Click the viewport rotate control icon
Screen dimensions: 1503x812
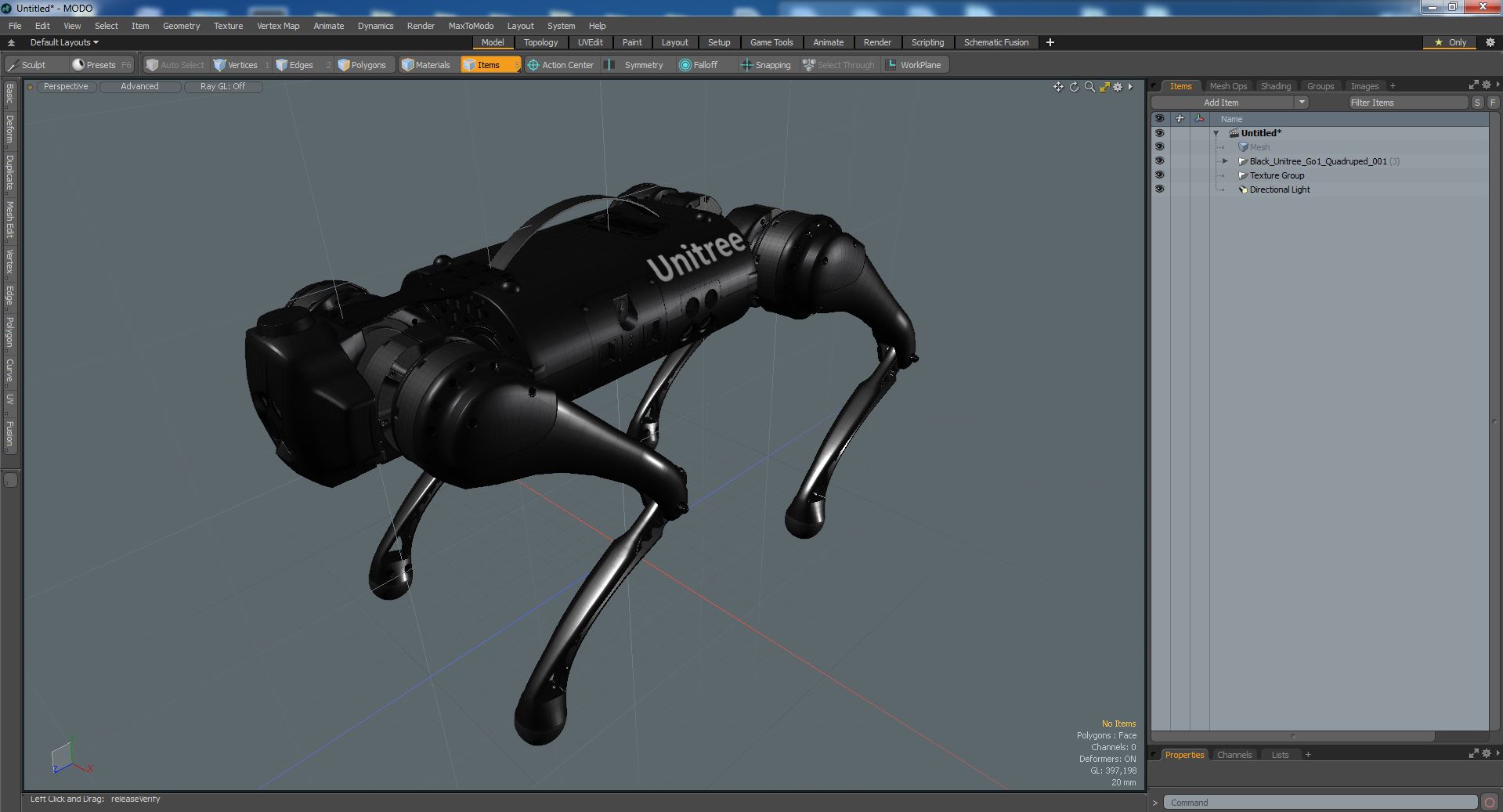[1074, 87]
